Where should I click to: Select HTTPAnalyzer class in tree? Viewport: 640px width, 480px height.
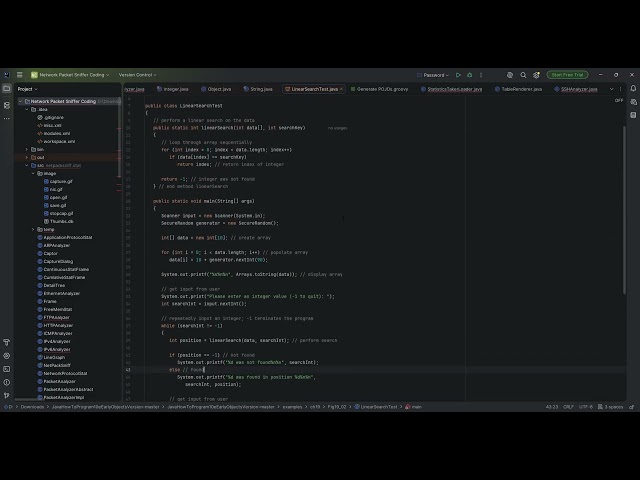tap(55, 326)
